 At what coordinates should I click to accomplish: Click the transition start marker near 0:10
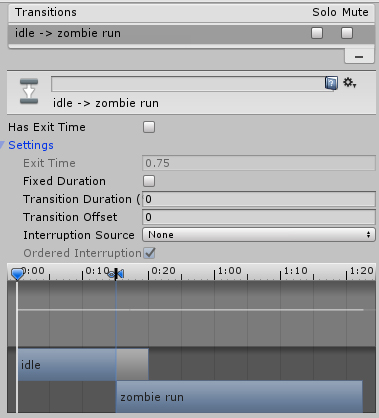pyautogui.click(x=116, y=274)
